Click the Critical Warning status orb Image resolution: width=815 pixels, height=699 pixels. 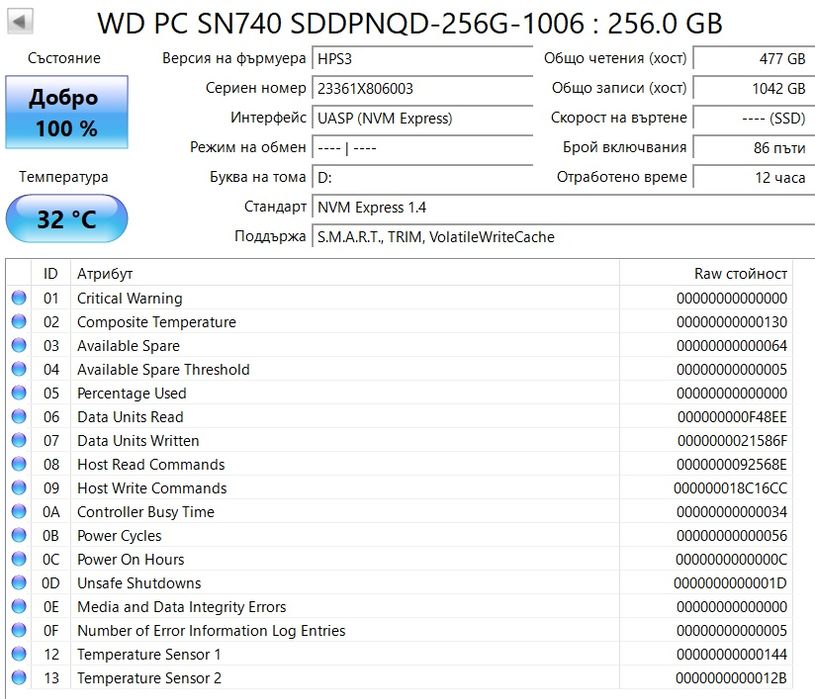(x=19, y=298)
